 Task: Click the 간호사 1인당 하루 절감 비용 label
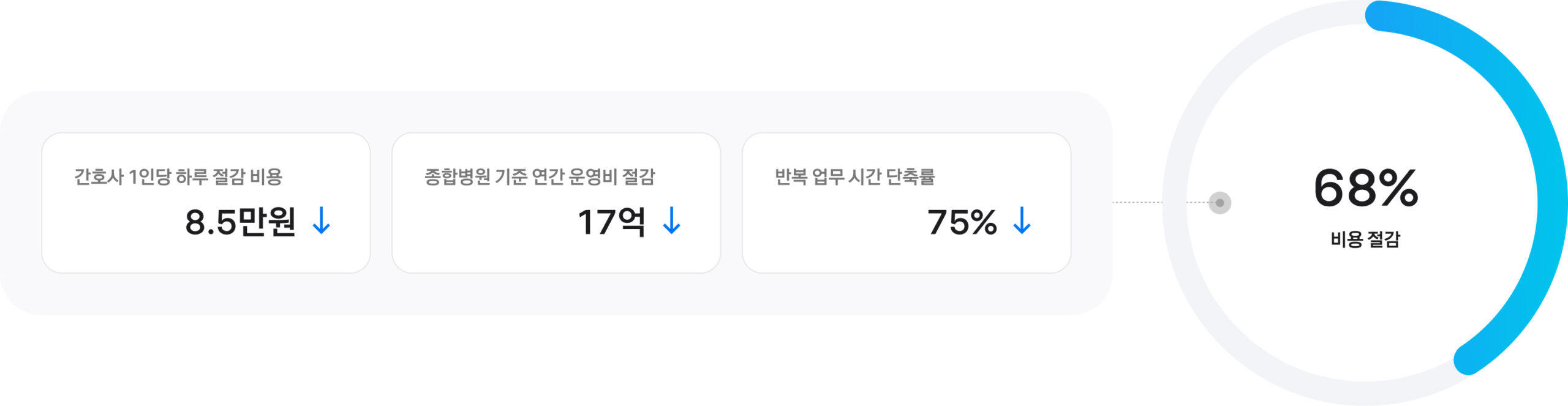coord(178,177)
